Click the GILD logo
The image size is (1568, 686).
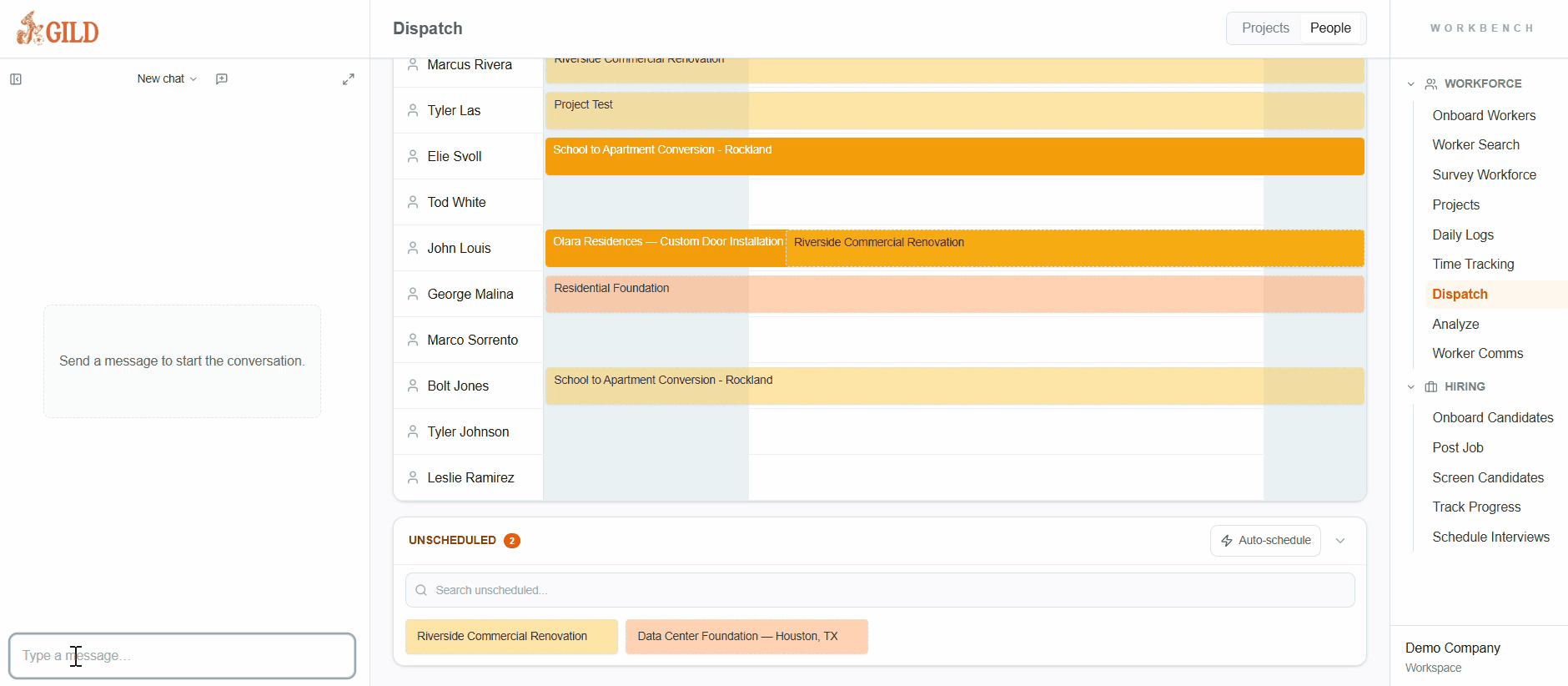(x=58, y=29)
